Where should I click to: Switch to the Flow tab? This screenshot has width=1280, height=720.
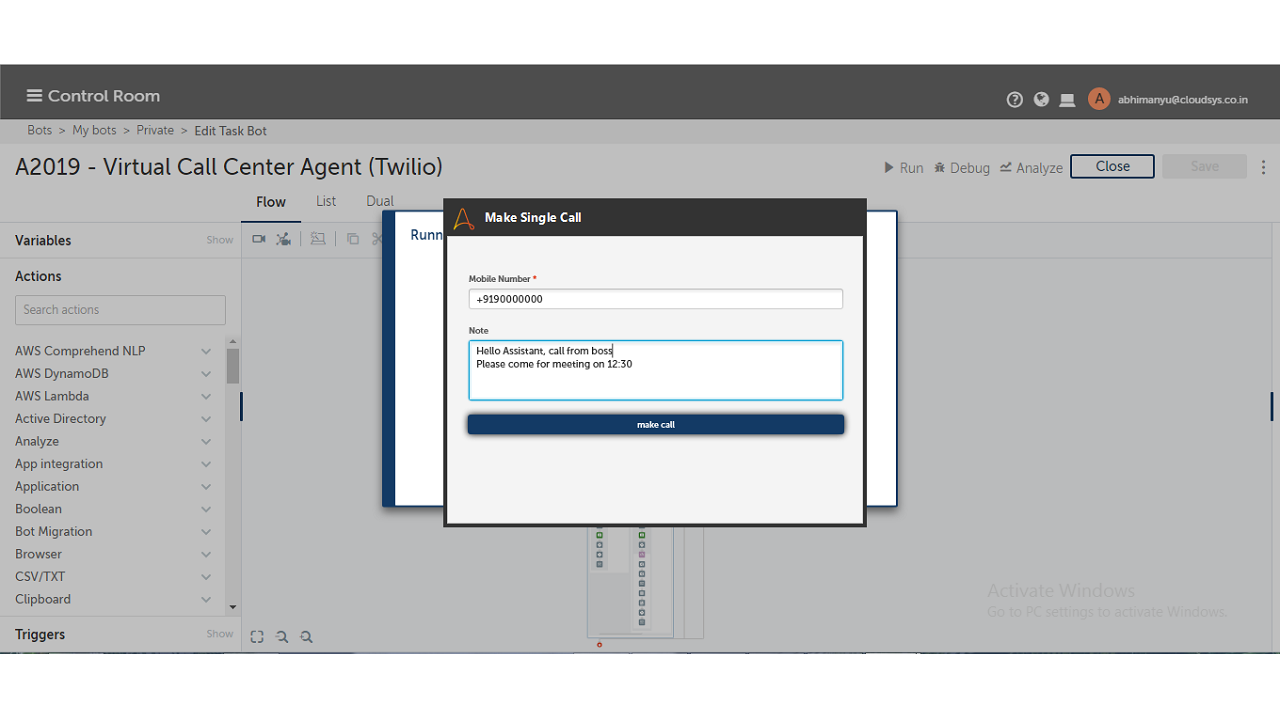point(271,202)
